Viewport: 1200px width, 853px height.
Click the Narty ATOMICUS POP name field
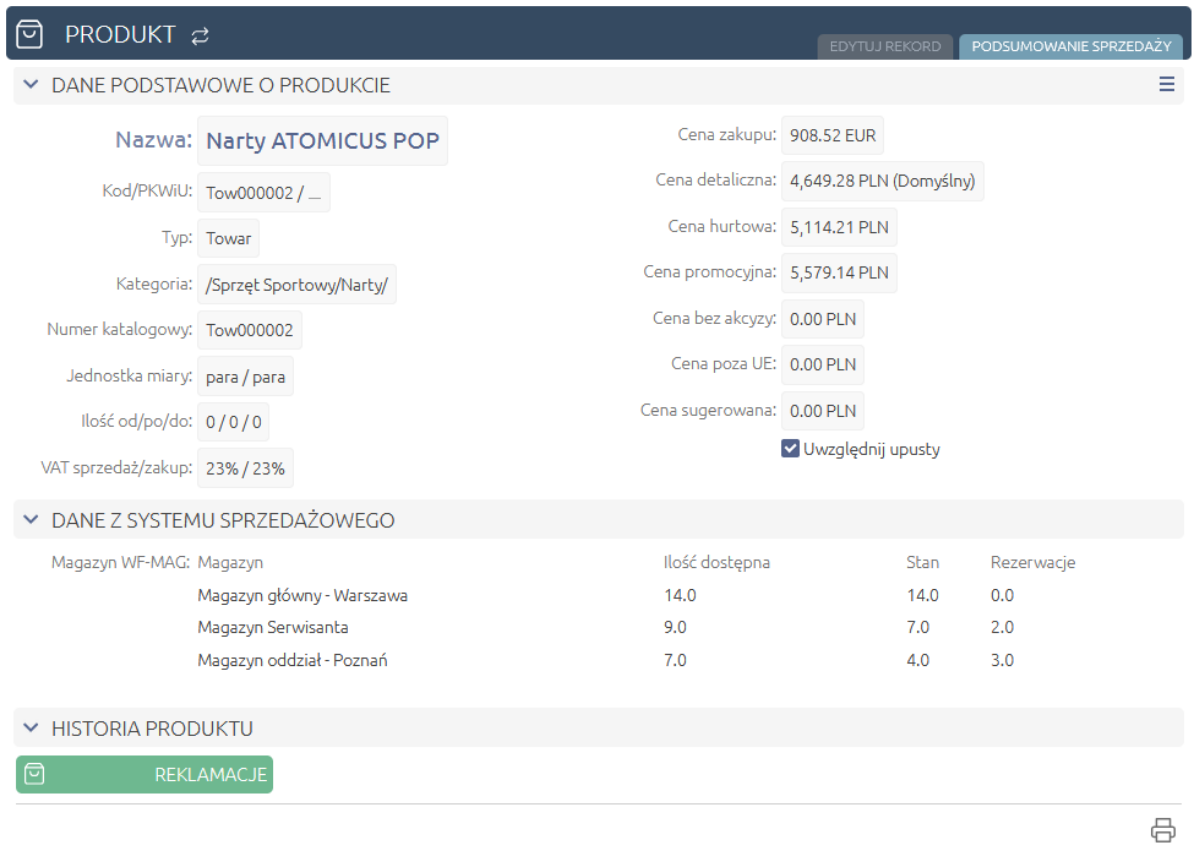click(322, 141)
